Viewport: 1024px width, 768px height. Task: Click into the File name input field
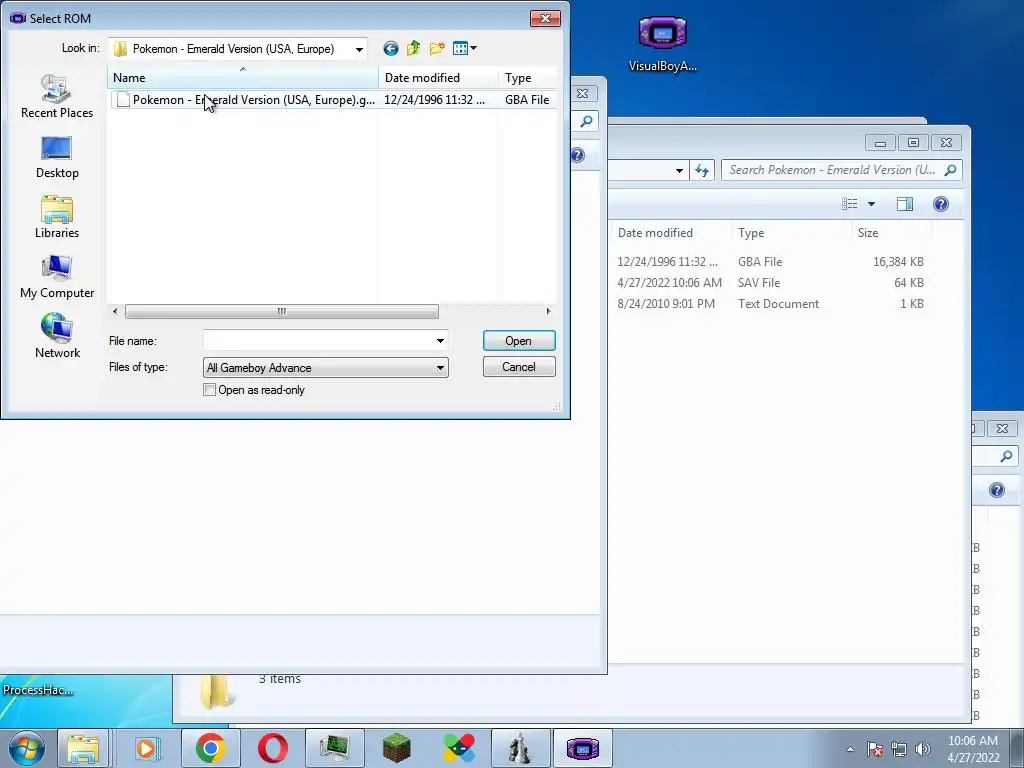(318, 341)
